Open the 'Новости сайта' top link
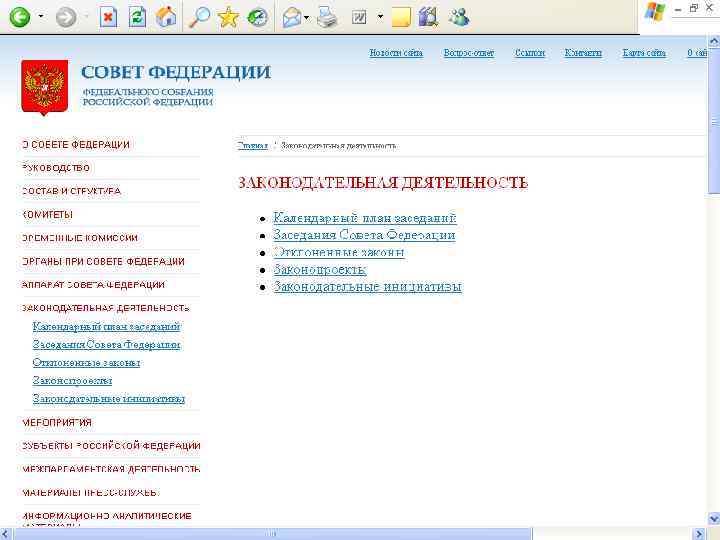The width and height of the screenshot is (720, 540). [396, 53]
